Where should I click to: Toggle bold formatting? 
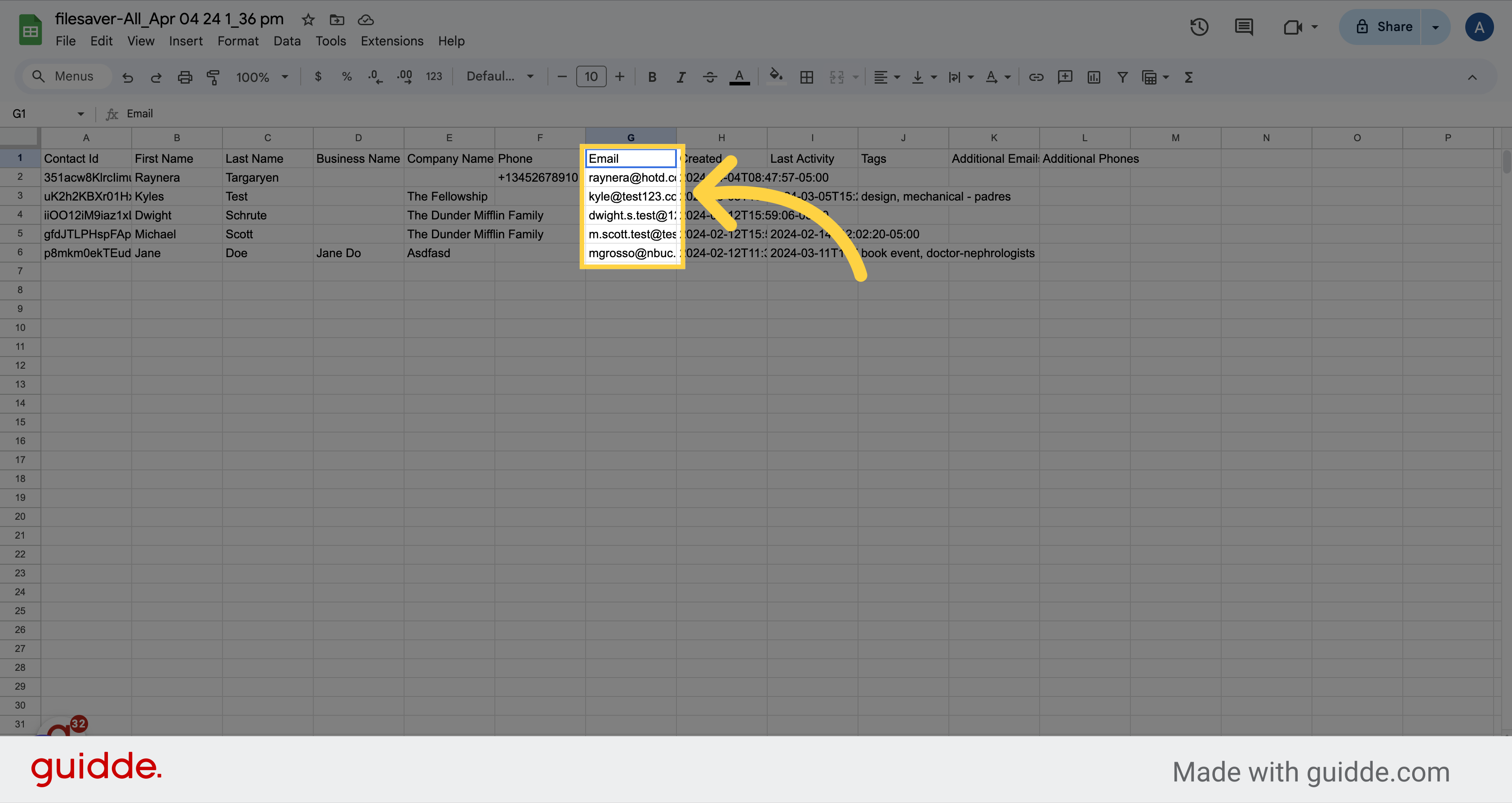[x=652, y=77]
